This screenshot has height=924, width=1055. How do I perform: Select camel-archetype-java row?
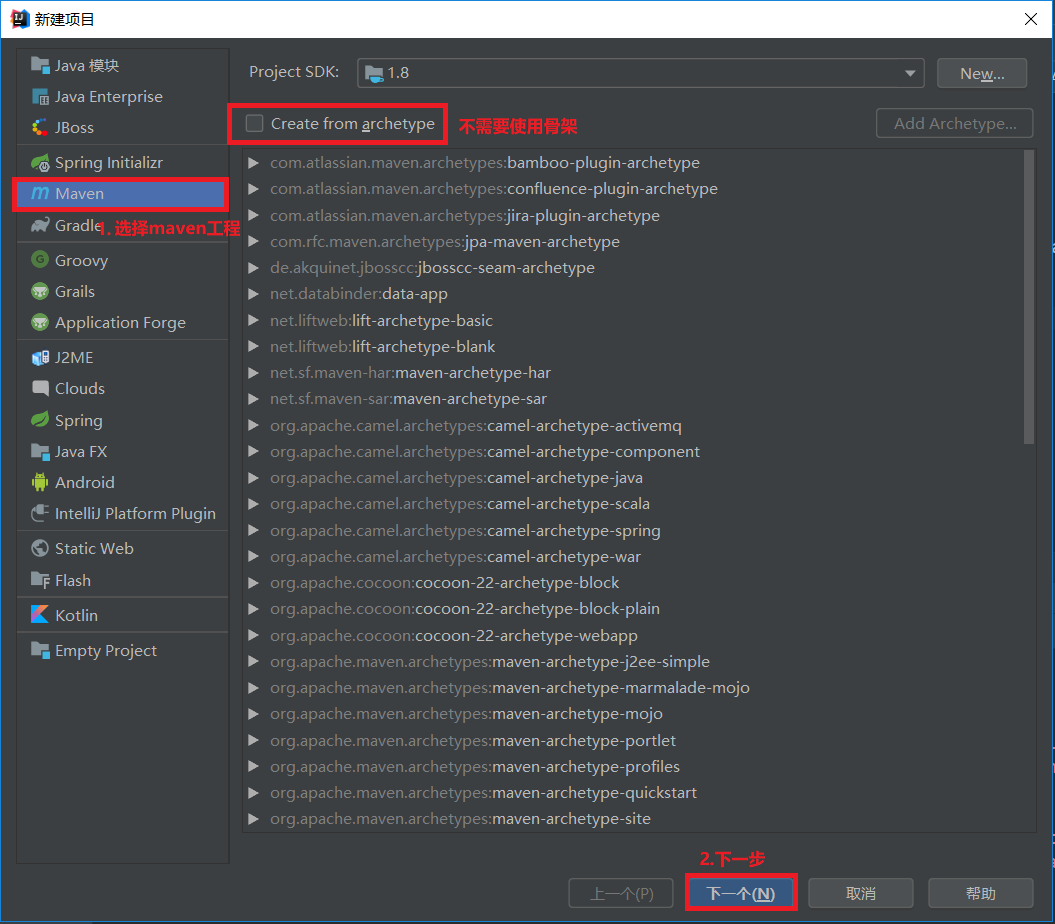pos(632,478)
